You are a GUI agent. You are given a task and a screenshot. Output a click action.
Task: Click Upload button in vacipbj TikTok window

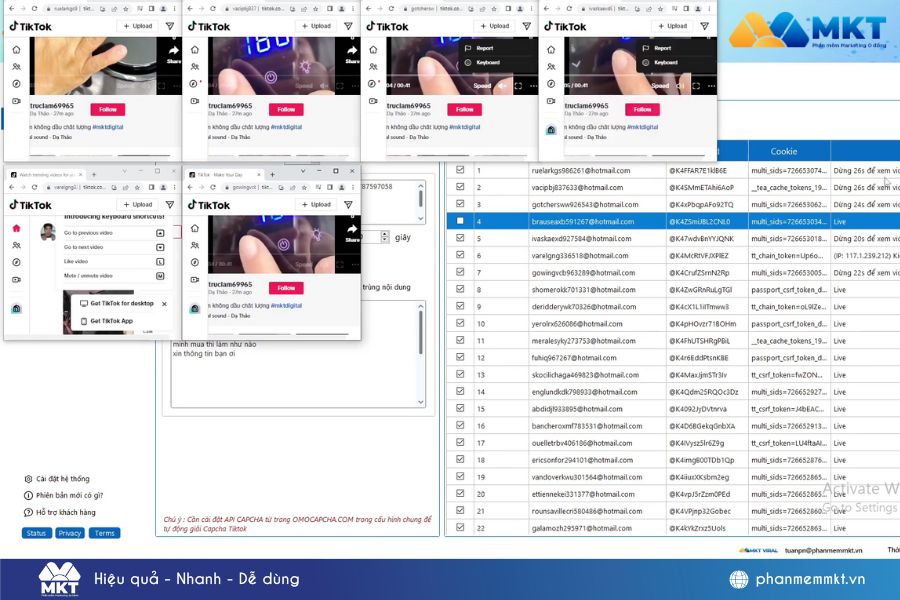[316, 26]
